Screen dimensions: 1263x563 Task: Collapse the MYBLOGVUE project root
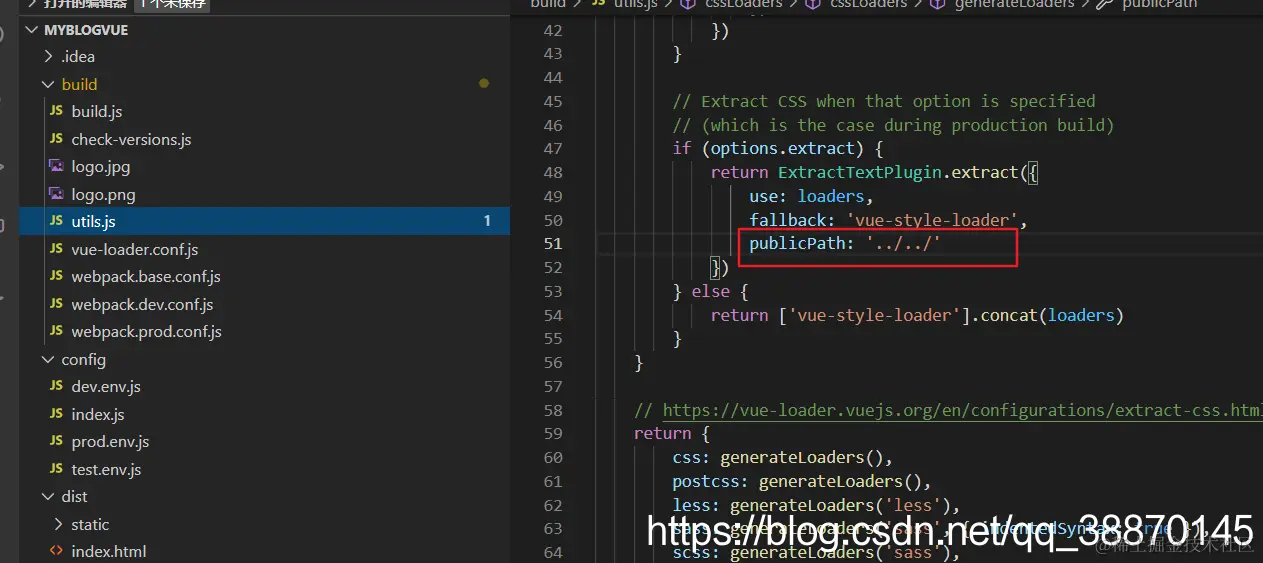[32, 30]
